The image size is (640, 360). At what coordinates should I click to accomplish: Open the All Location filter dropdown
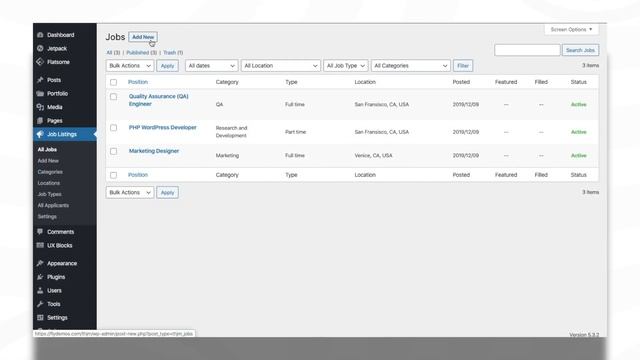click(x=281, y=66)
